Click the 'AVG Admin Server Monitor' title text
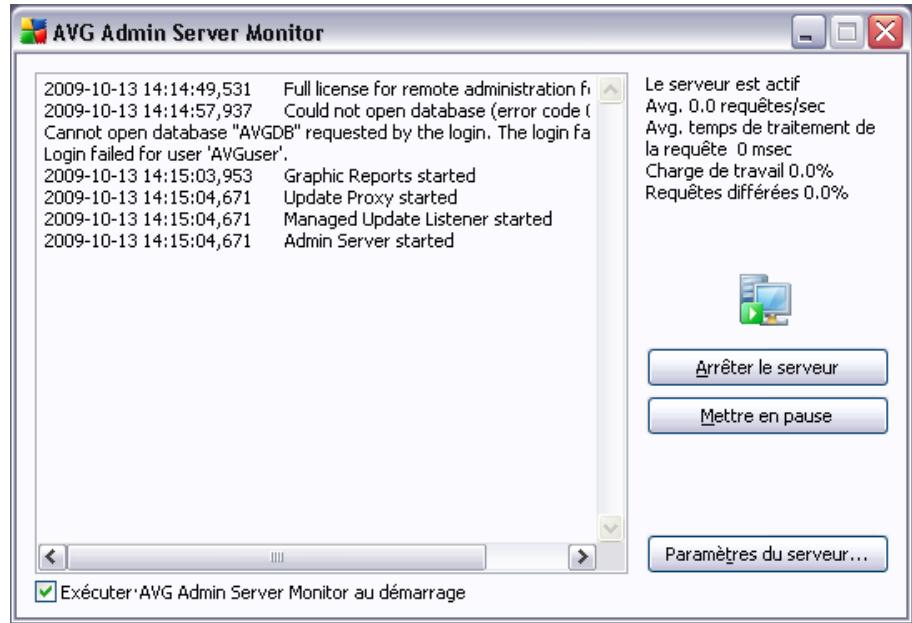Viewport: 912px width, 623px height. point(188,33)
